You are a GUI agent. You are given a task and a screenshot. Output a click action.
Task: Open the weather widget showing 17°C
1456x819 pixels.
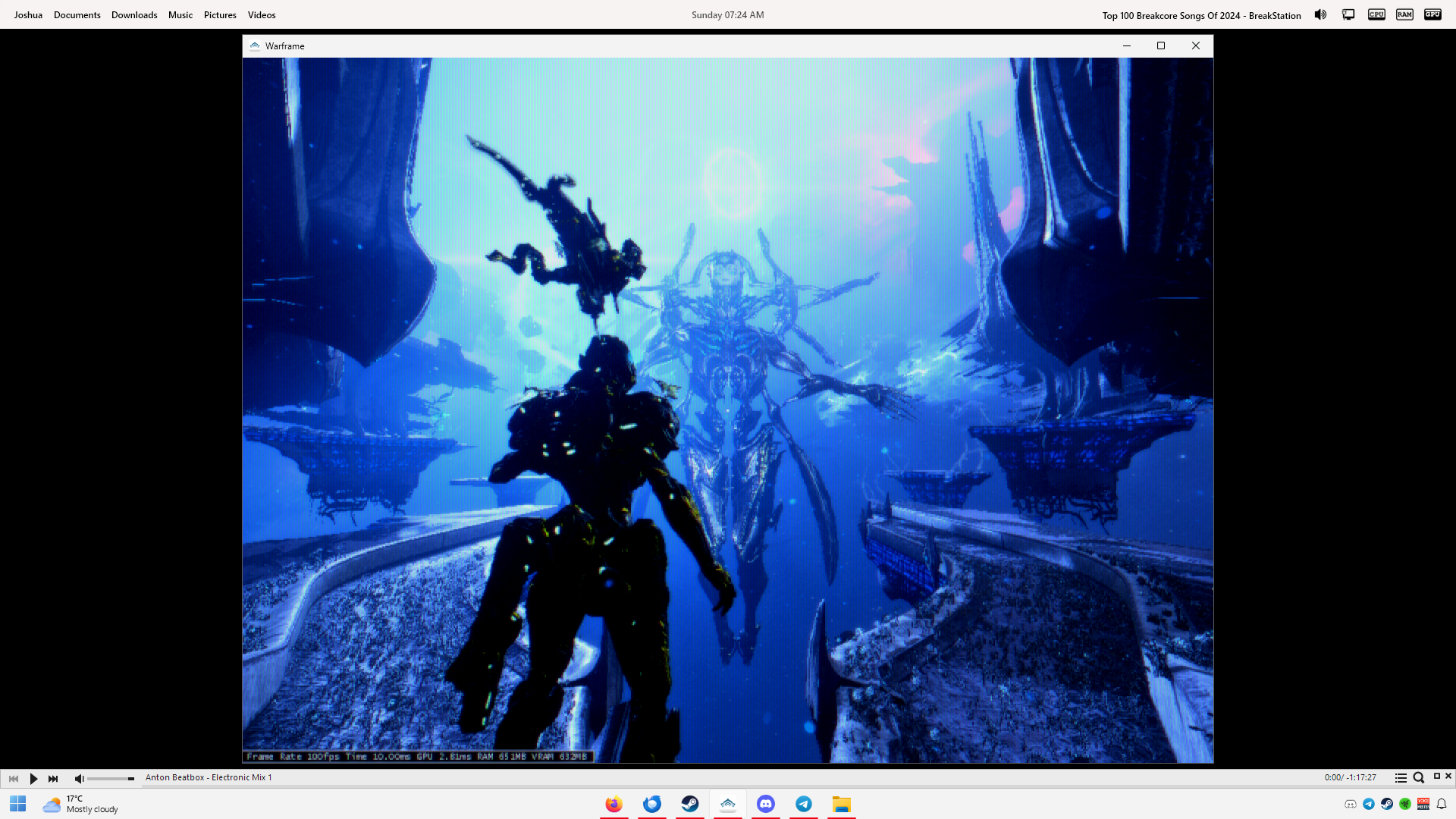[x=80, y=804]
